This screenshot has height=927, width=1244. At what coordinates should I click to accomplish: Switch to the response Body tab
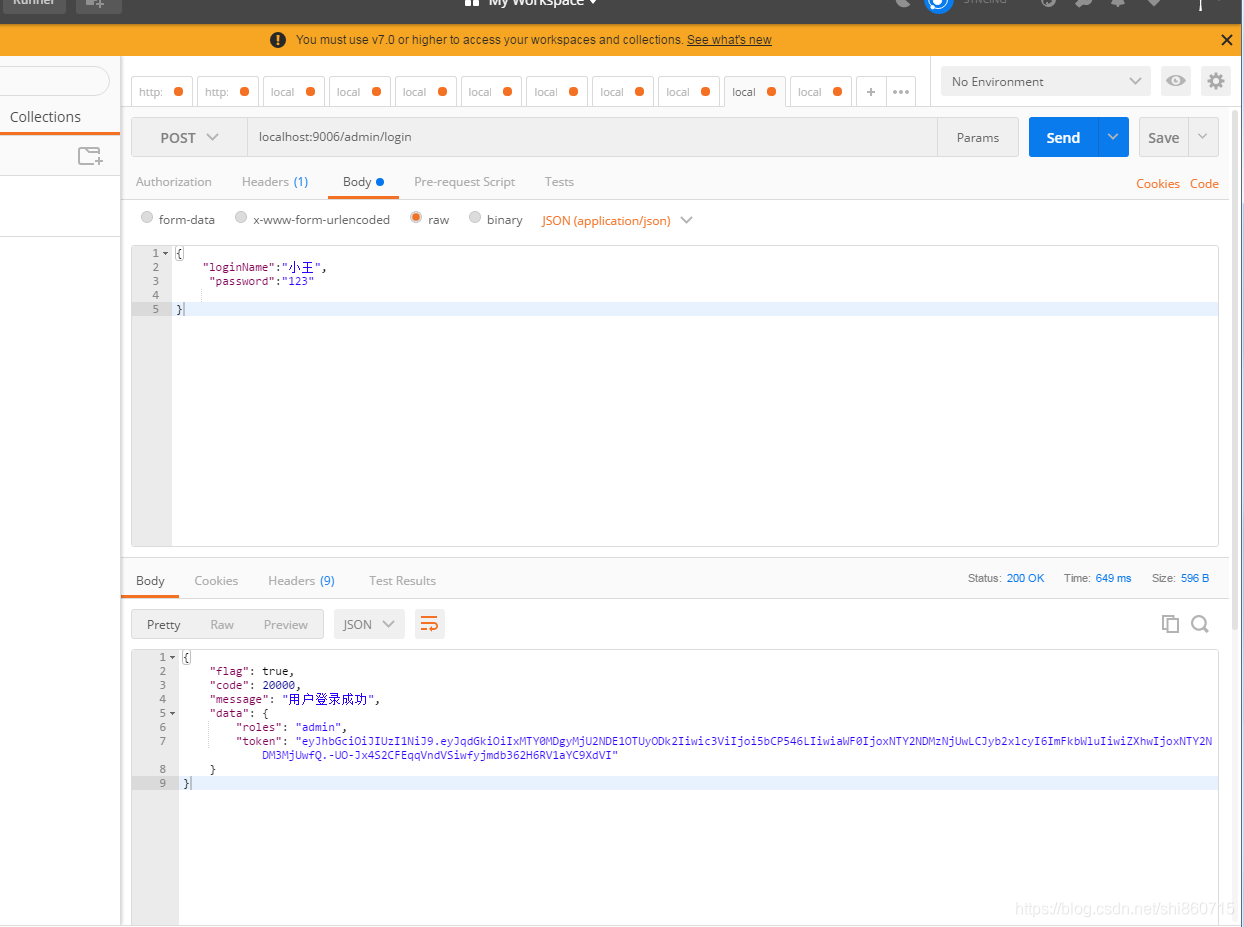pos(150,580)
